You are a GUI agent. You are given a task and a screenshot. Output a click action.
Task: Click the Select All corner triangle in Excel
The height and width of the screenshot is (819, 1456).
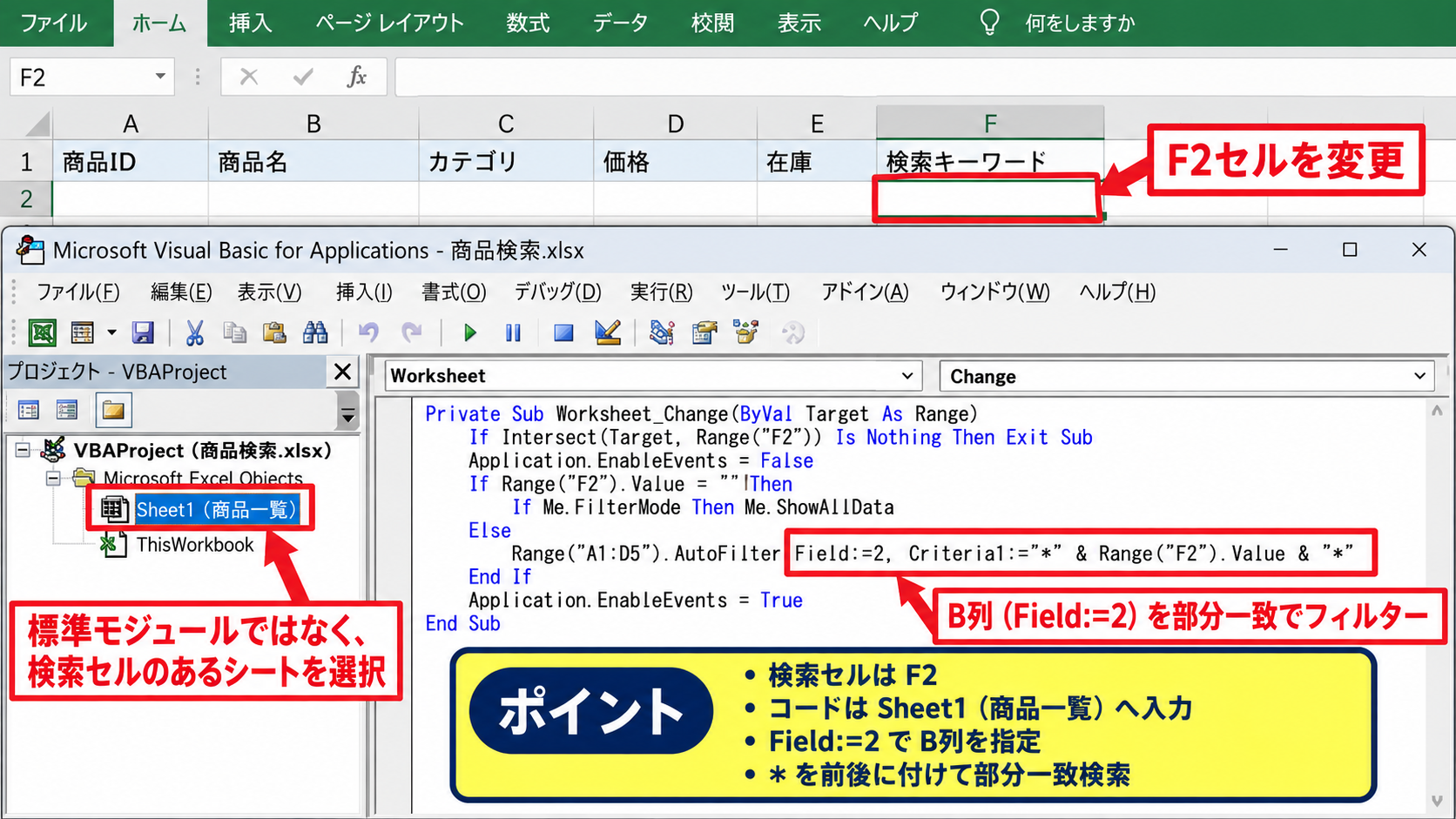click(x=36, y=124)
